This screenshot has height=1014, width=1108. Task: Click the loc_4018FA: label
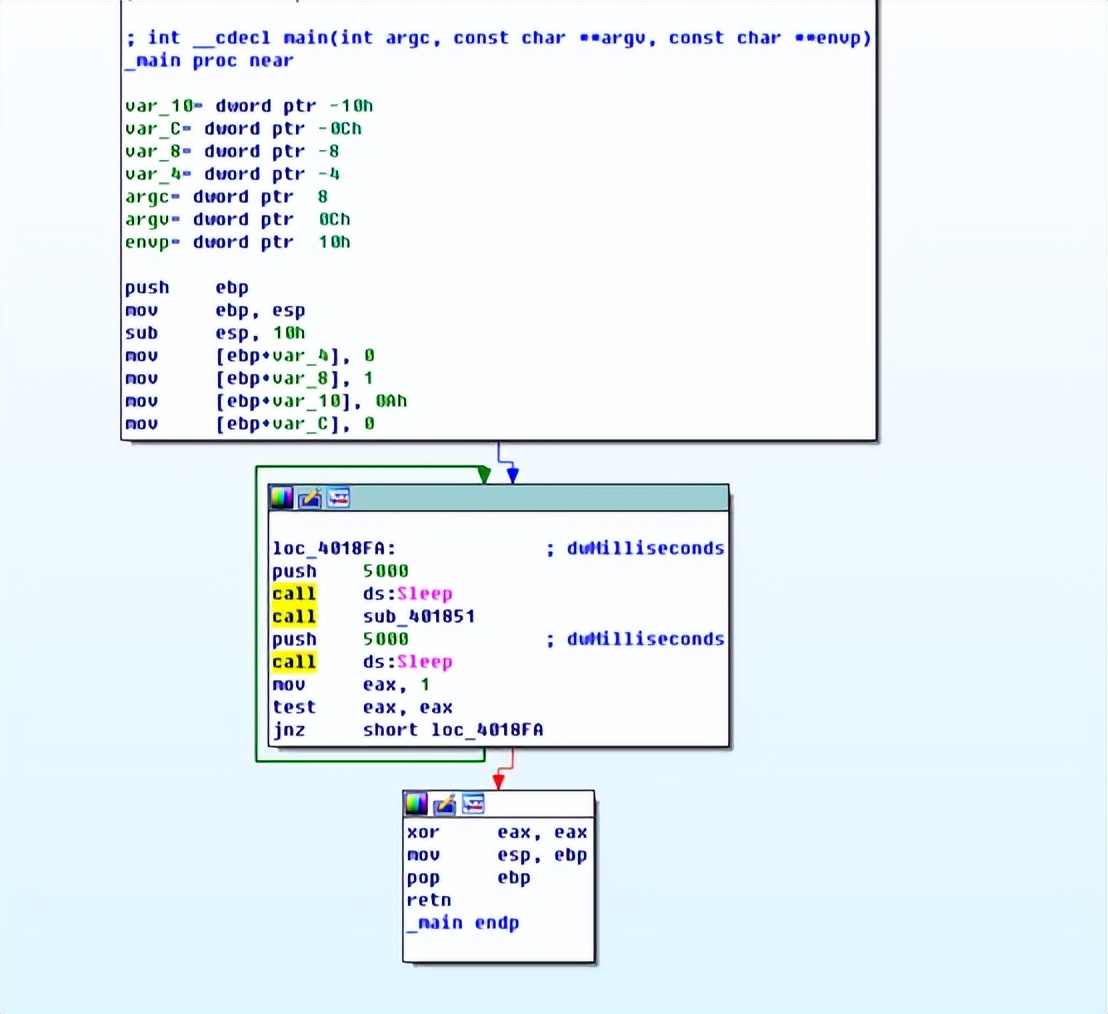coord(334,548)
